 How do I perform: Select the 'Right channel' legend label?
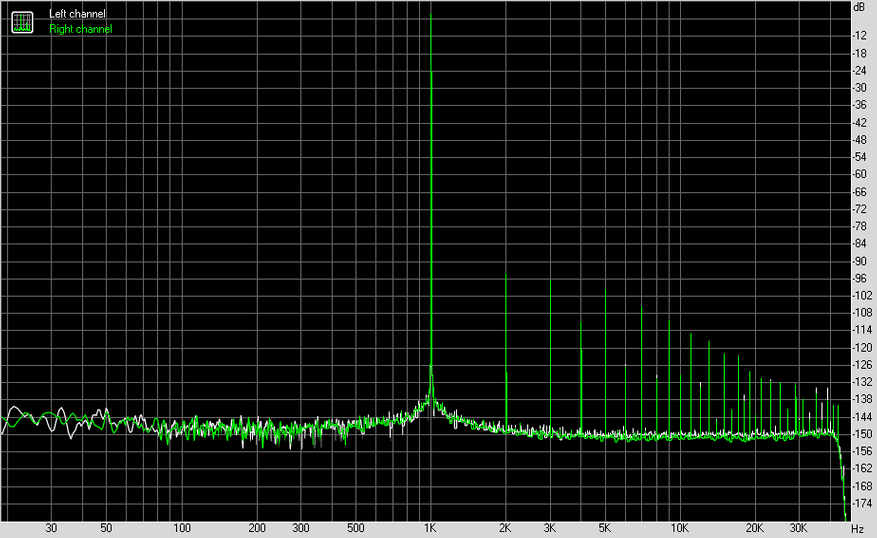click(81, 29)
